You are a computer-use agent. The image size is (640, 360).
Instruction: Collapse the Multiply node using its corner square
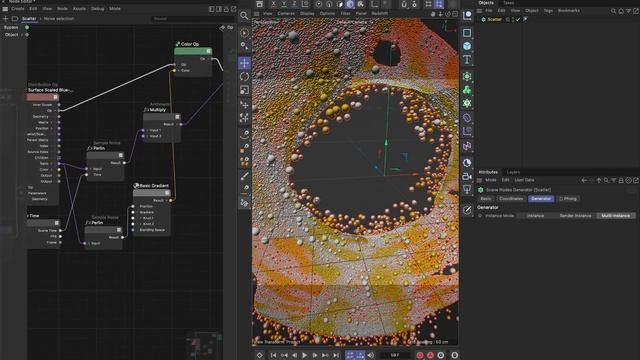pyautogui.click(x=177, y=117)
